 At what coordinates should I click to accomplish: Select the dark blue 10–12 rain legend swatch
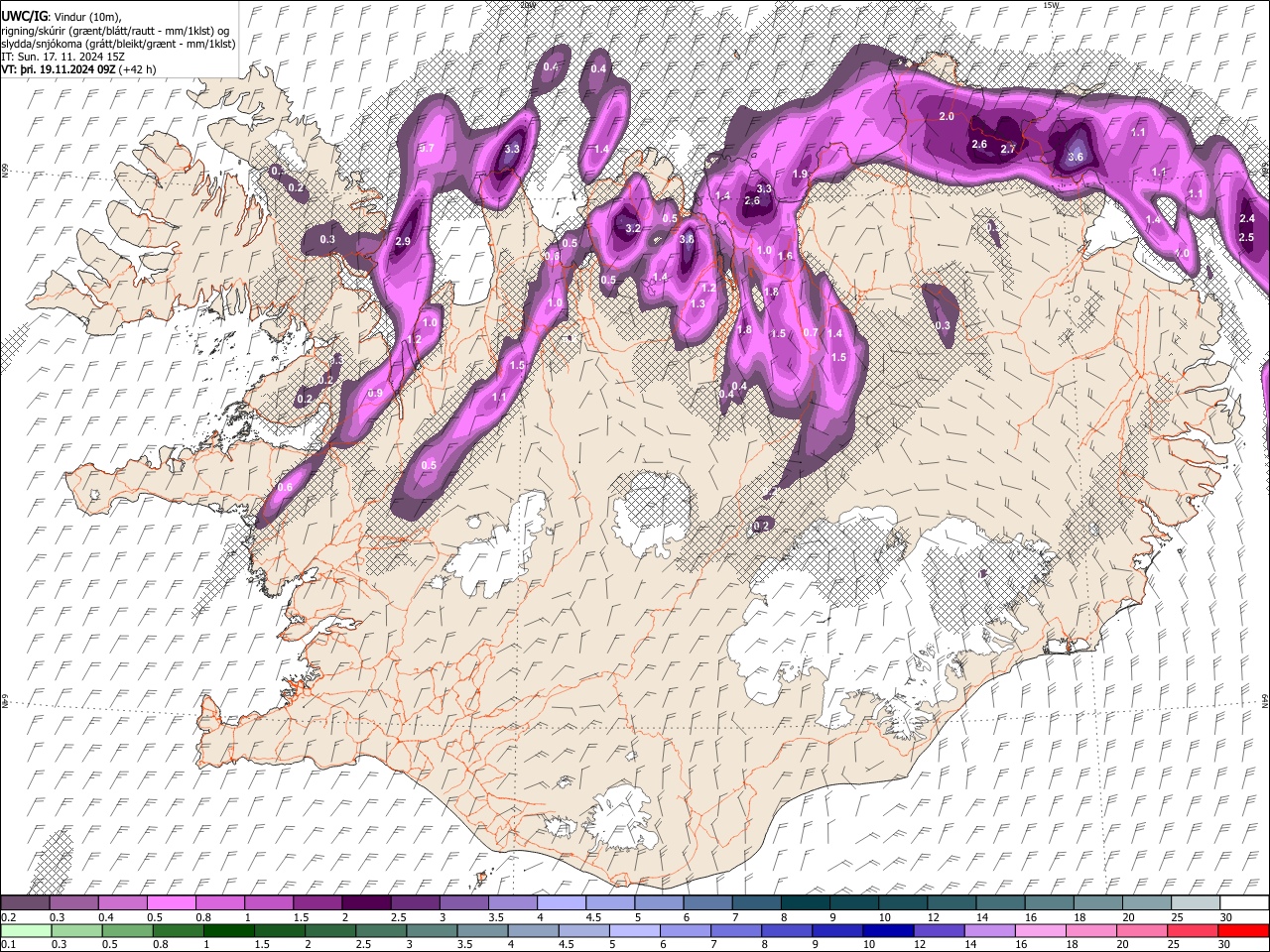pos(888,931)
